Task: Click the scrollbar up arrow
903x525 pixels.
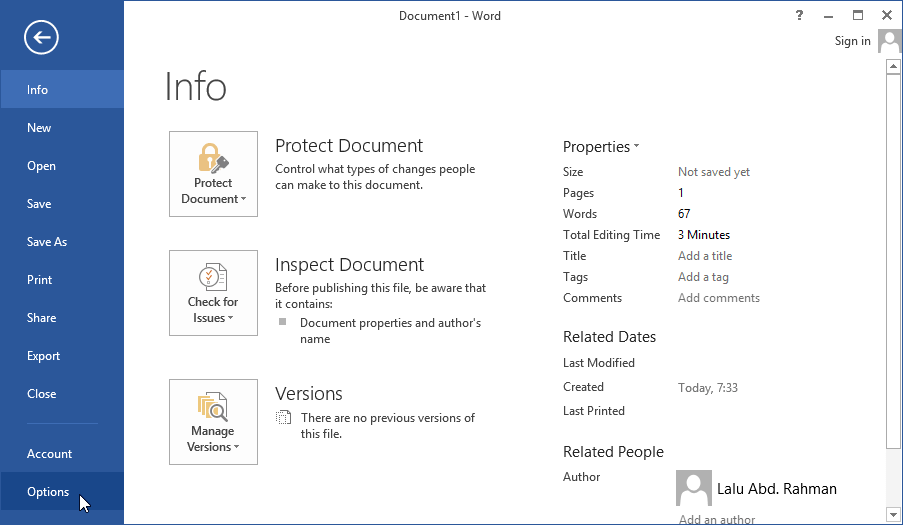Action: click(893, 67)
